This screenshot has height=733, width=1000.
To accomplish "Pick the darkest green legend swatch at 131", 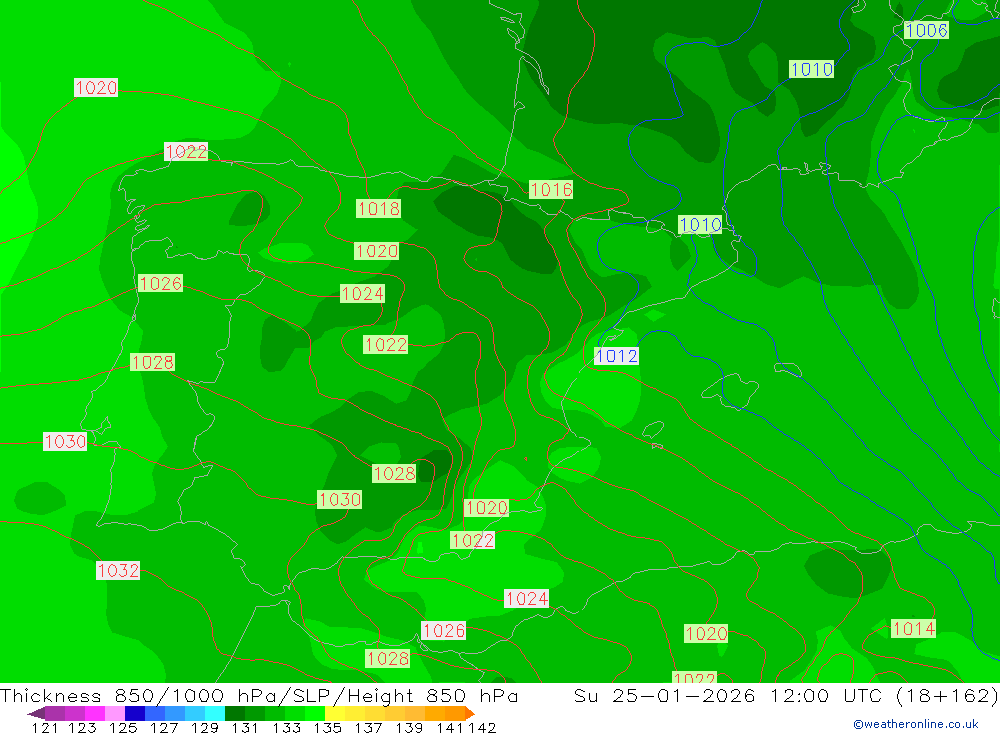I will [x=235, y=713].
